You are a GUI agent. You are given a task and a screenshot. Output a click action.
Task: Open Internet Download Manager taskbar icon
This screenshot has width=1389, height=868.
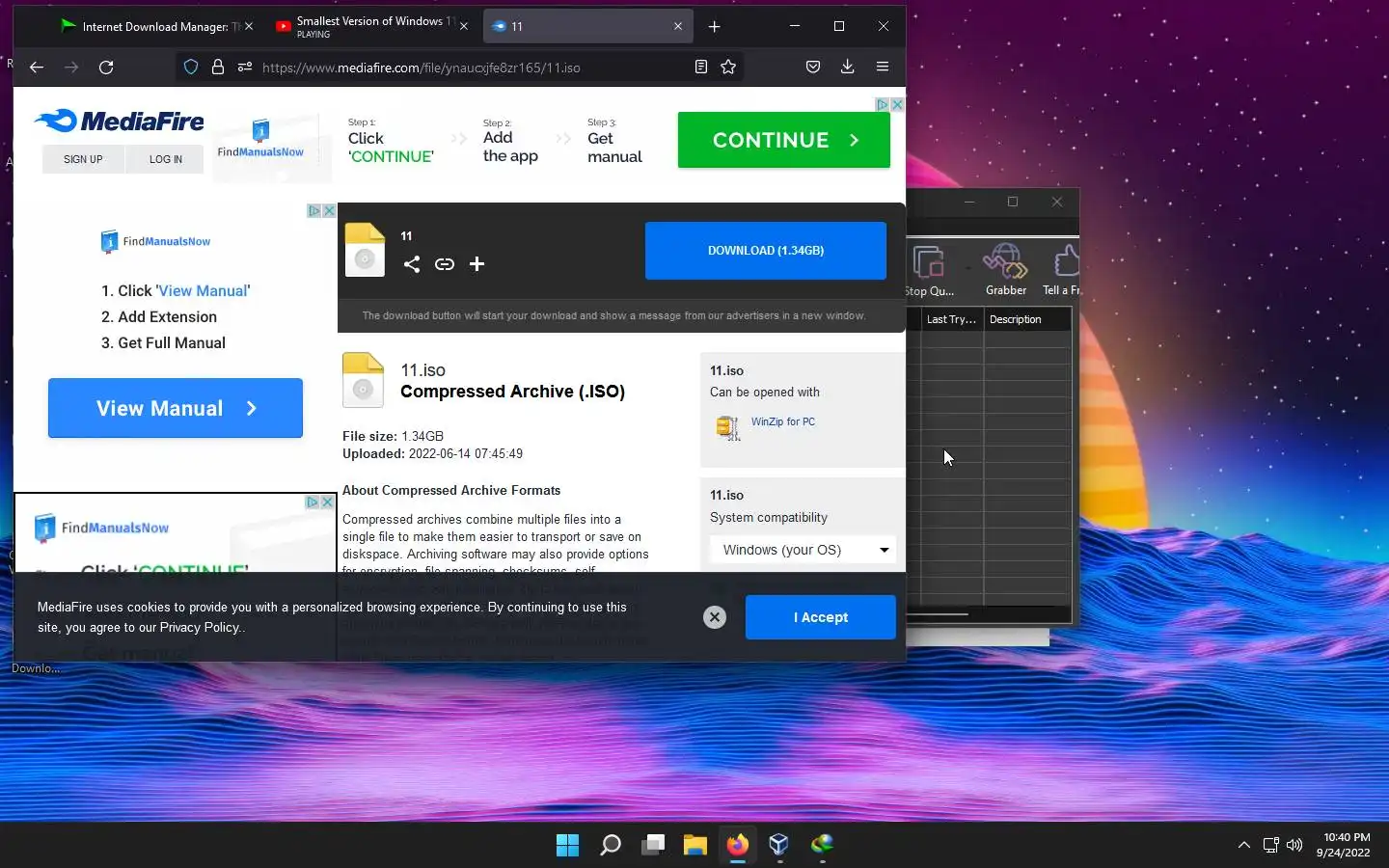[x=822, y=846]
